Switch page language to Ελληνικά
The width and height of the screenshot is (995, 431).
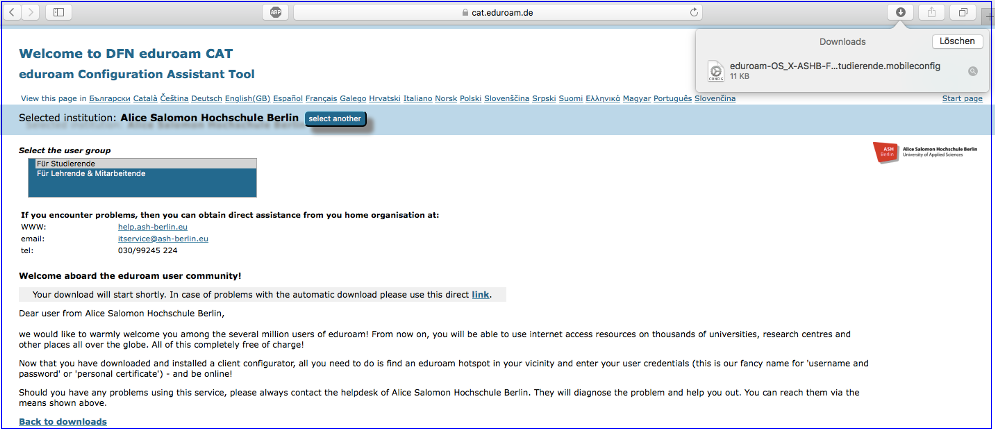[x=603, y=98]
